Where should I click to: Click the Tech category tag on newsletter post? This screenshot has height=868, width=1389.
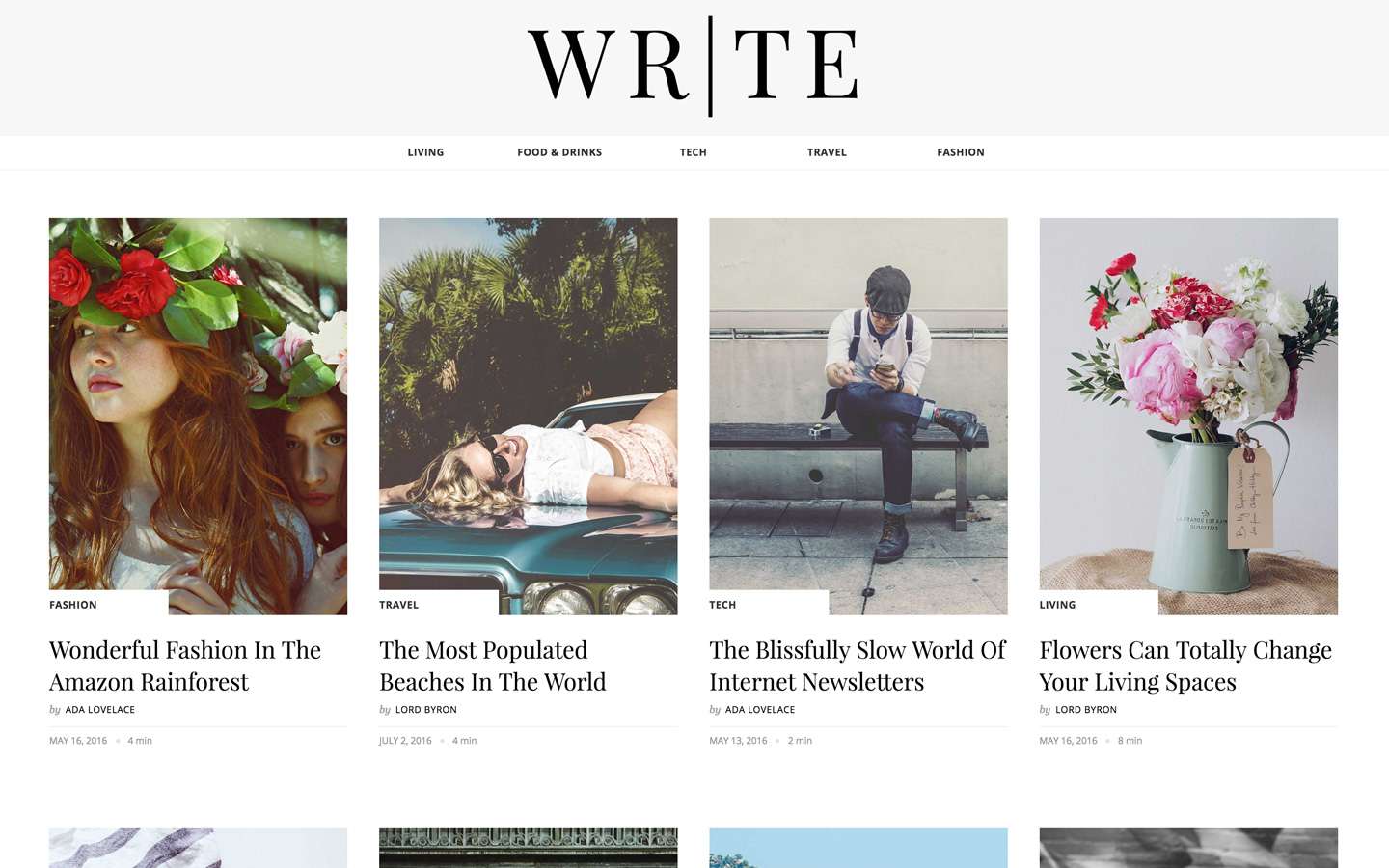click(722, 605)
